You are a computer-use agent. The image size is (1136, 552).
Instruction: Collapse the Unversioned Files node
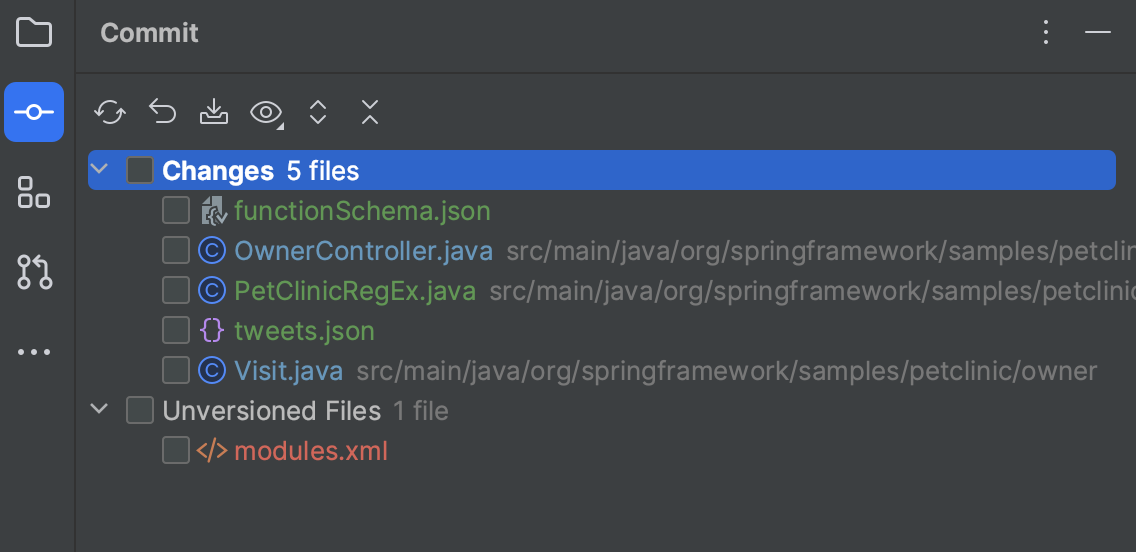tap(99, 410)
